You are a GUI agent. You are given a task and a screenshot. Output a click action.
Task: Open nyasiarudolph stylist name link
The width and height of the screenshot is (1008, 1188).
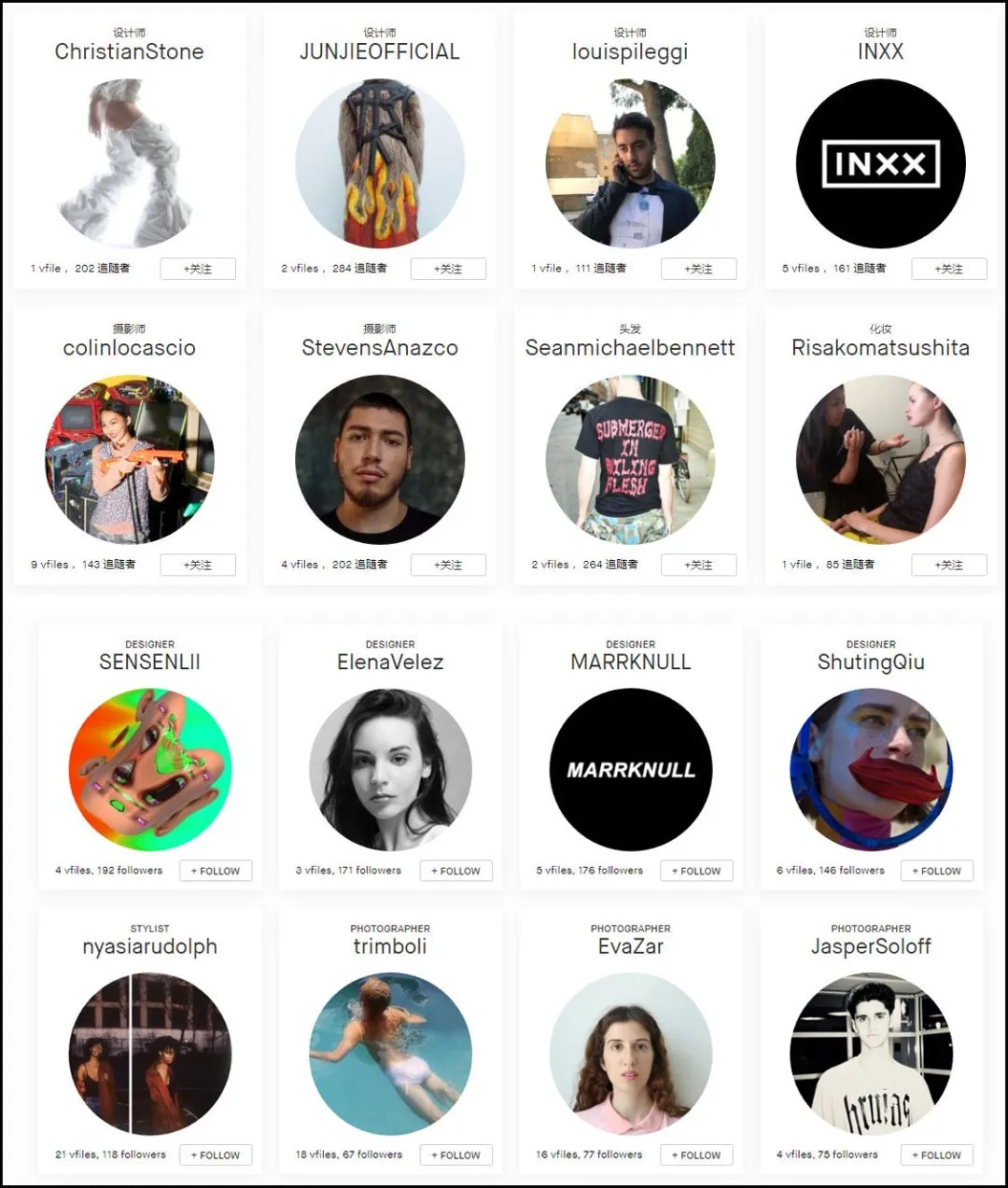tap(149, 946)
